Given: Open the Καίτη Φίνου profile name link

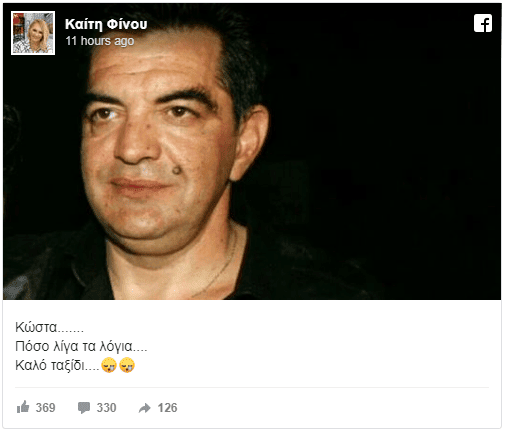Looking at the screenshot, I should [106, 24].
